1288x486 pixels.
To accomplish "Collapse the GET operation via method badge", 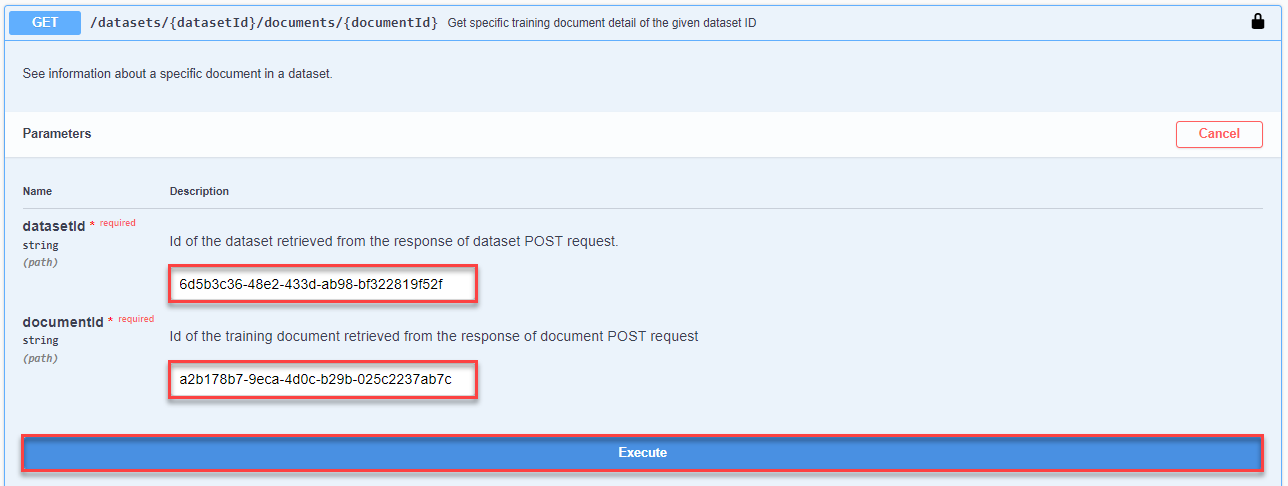I will [45, 22].
